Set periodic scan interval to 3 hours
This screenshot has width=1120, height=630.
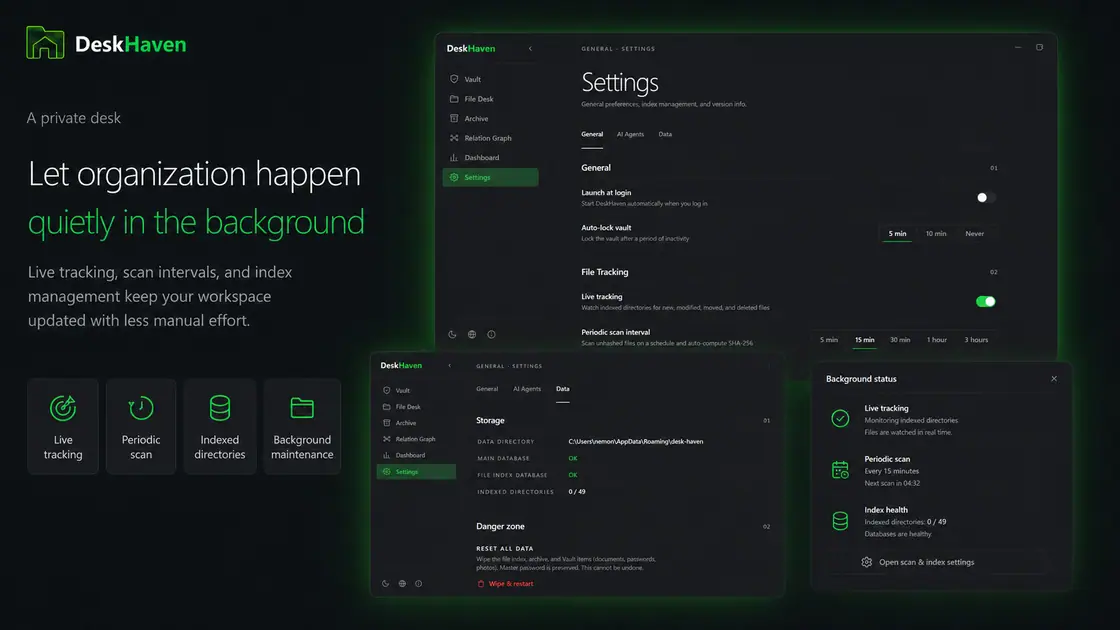coord(976,340)
